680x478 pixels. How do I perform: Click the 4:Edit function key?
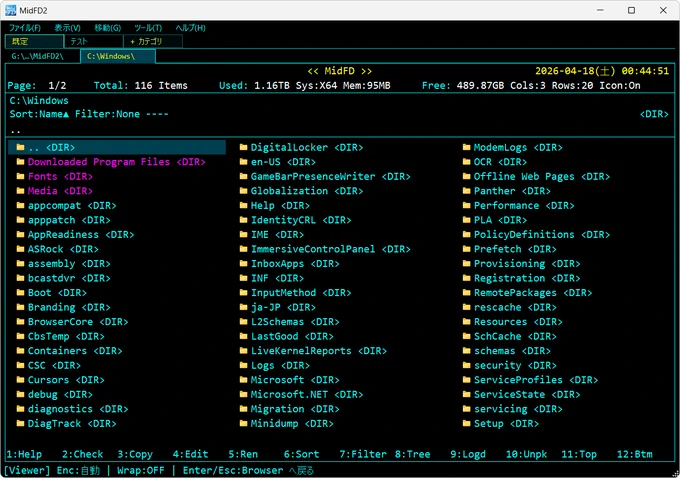coord(190,454)
